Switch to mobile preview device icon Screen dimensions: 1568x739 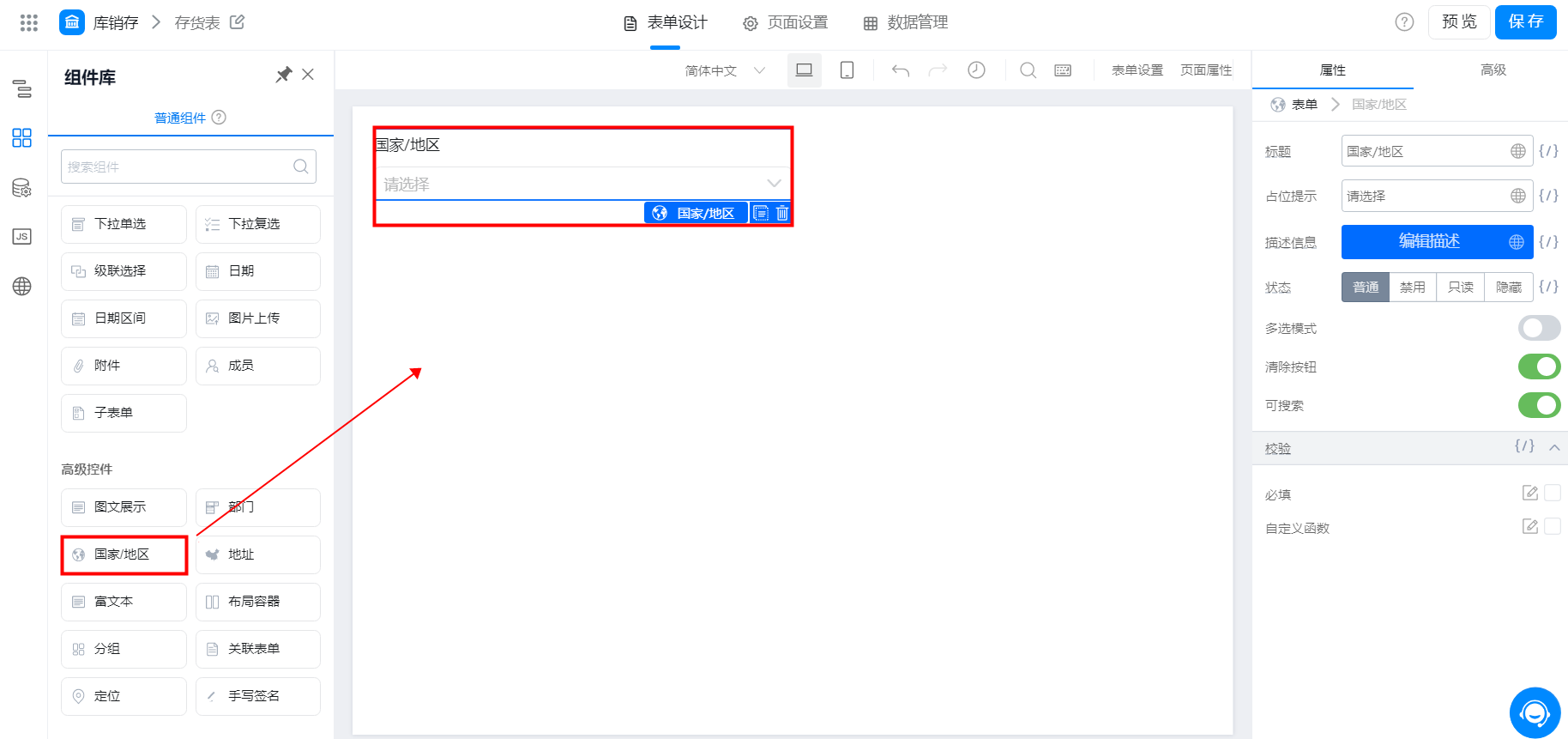[x=847, y=70]
